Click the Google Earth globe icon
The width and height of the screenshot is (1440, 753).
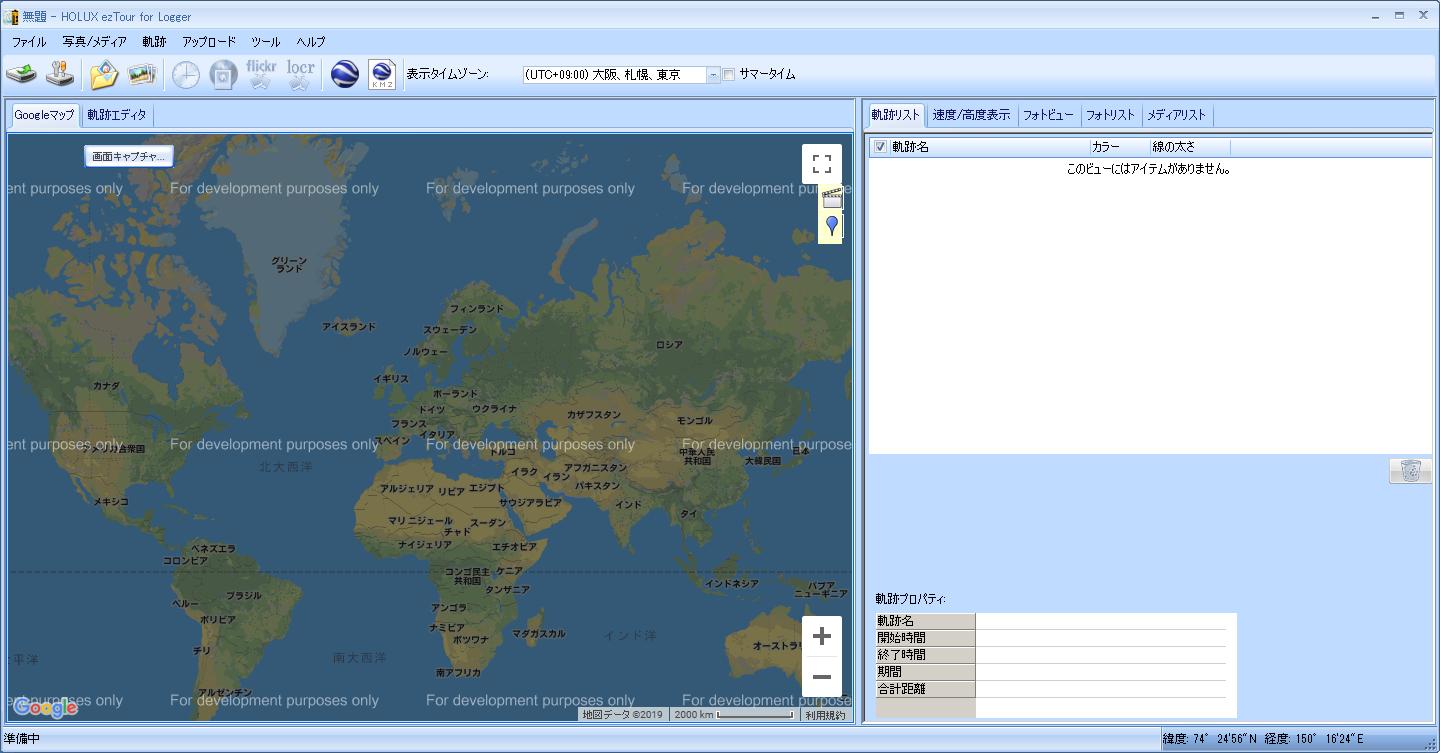click(x=345, y=74)
